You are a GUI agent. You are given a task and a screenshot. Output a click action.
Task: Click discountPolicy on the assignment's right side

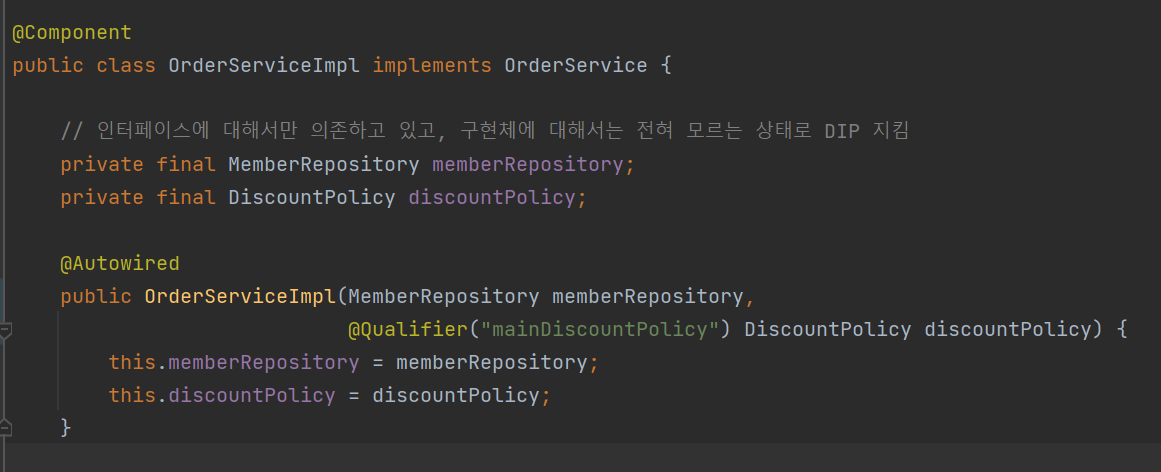455,396
